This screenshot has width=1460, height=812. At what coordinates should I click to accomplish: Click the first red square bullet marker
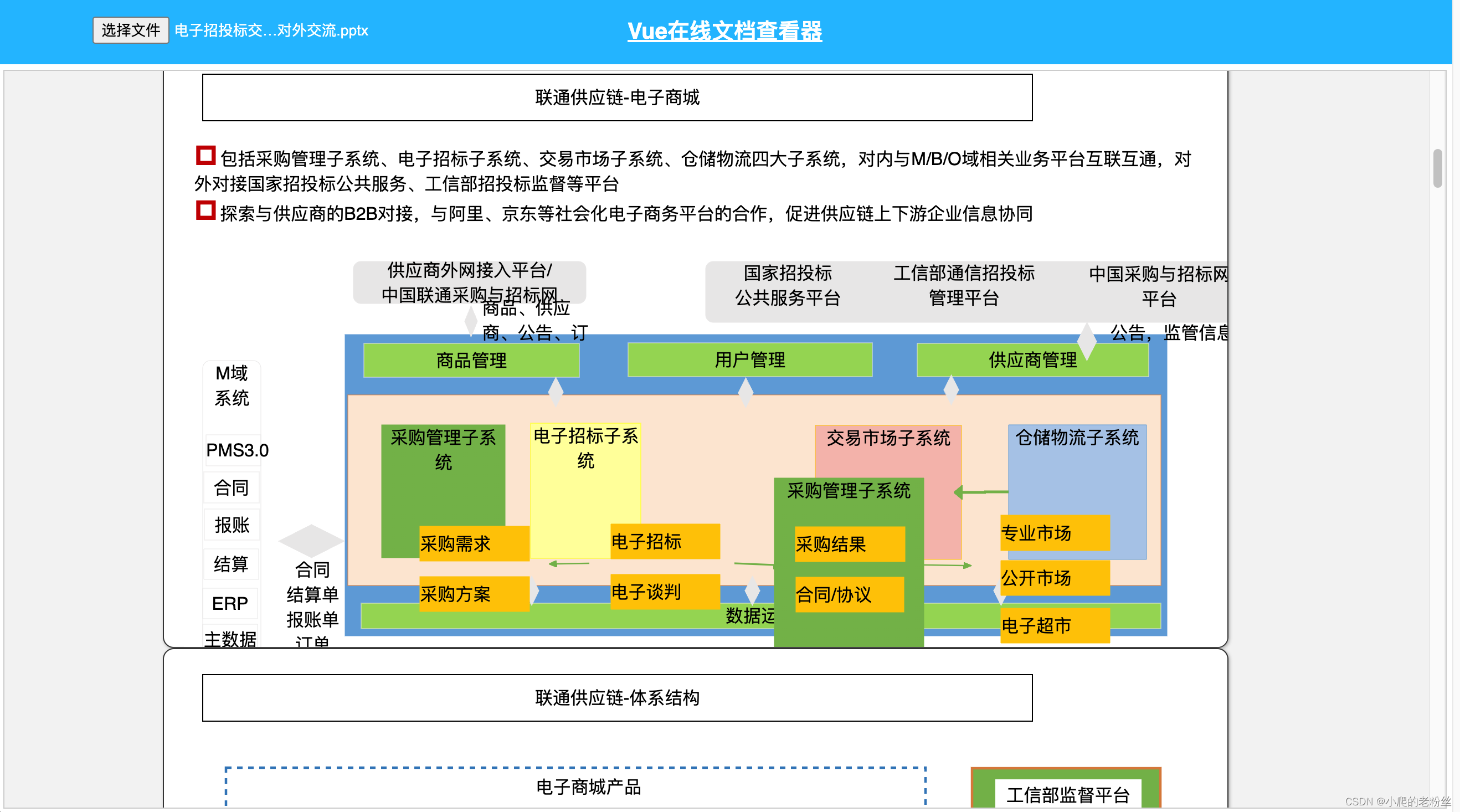205,155
